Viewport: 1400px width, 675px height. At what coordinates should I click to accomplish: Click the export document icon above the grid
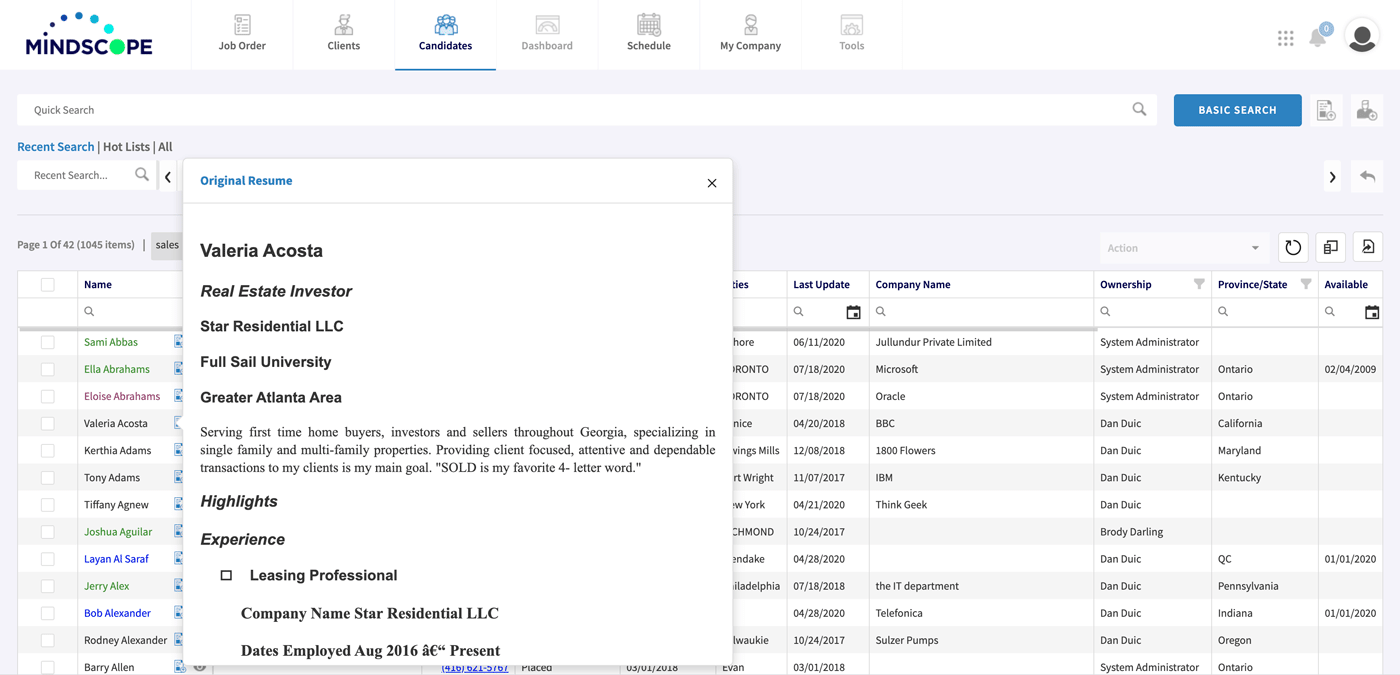pos(1367,247)
